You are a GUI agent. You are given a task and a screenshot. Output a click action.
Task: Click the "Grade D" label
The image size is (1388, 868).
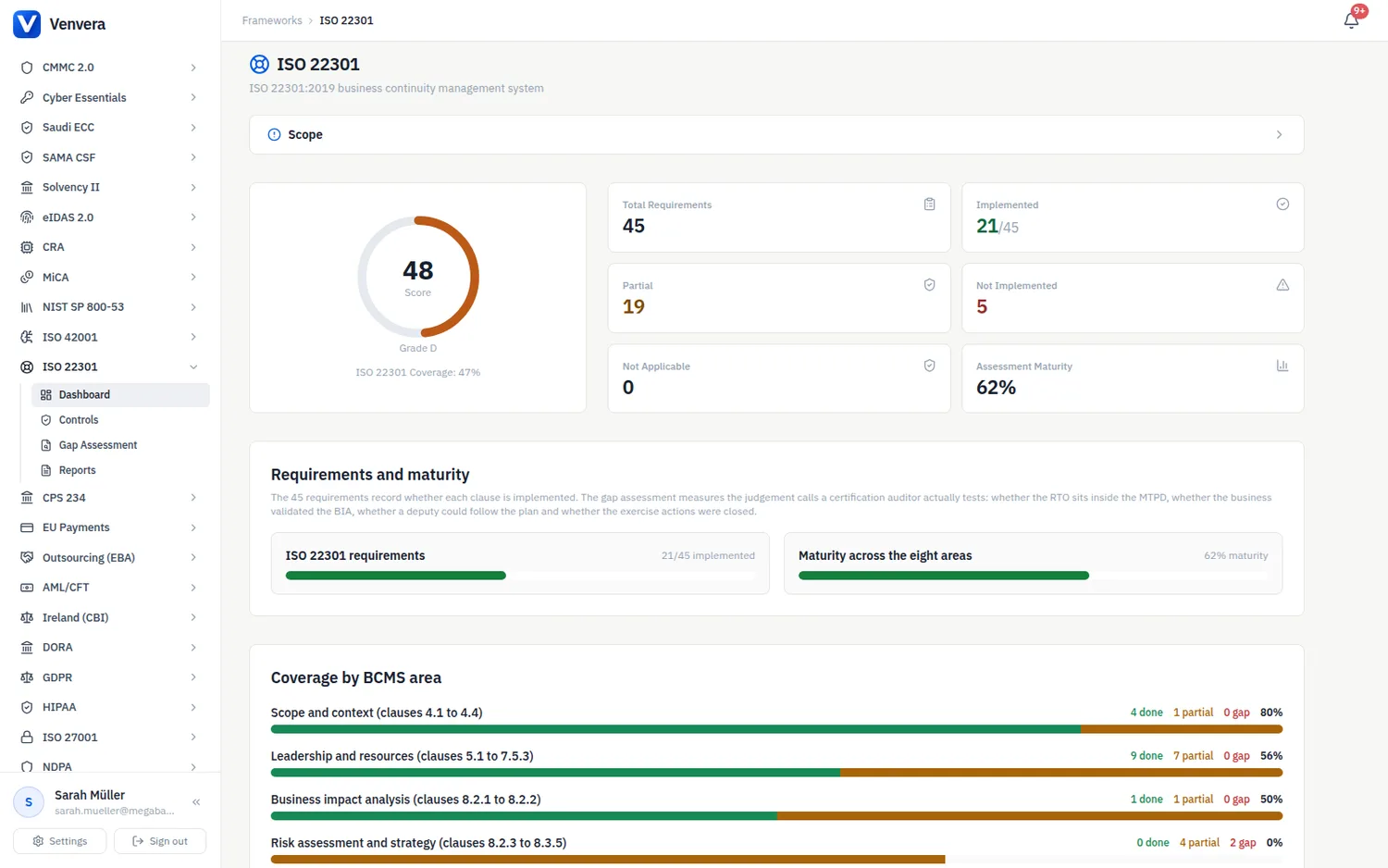418,348
